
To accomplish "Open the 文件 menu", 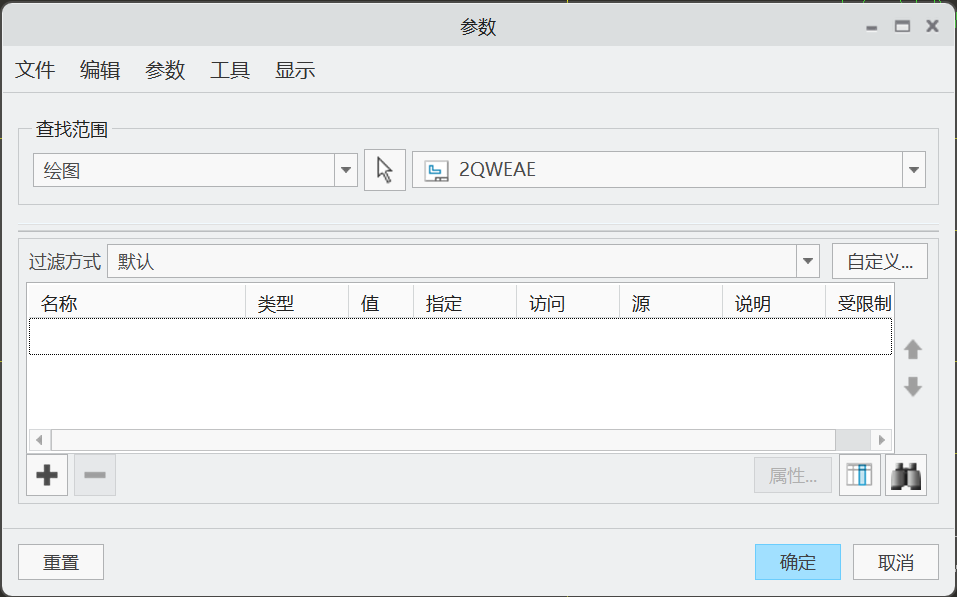I will coord(35,70).
